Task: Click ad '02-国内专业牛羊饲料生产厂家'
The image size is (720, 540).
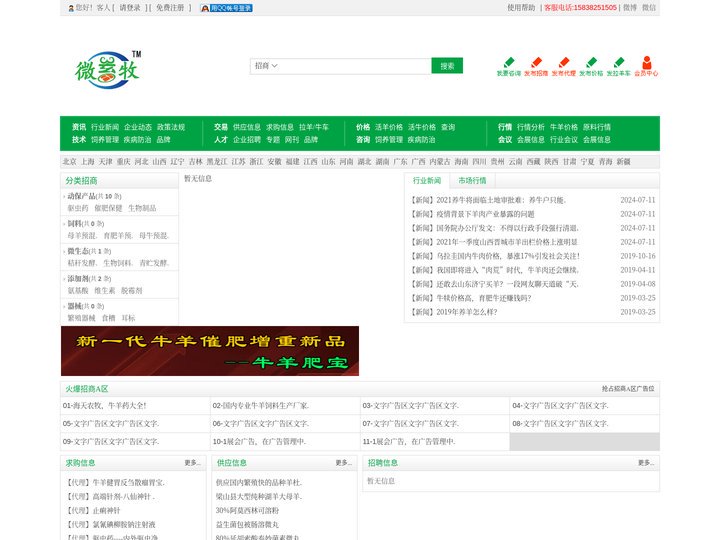Action: (x=261, y=406)
